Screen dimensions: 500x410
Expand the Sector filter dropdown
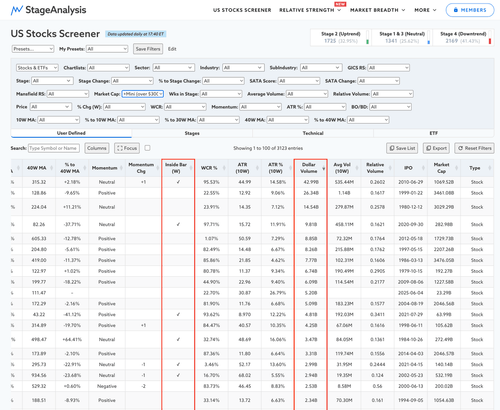tap(173, 68)
